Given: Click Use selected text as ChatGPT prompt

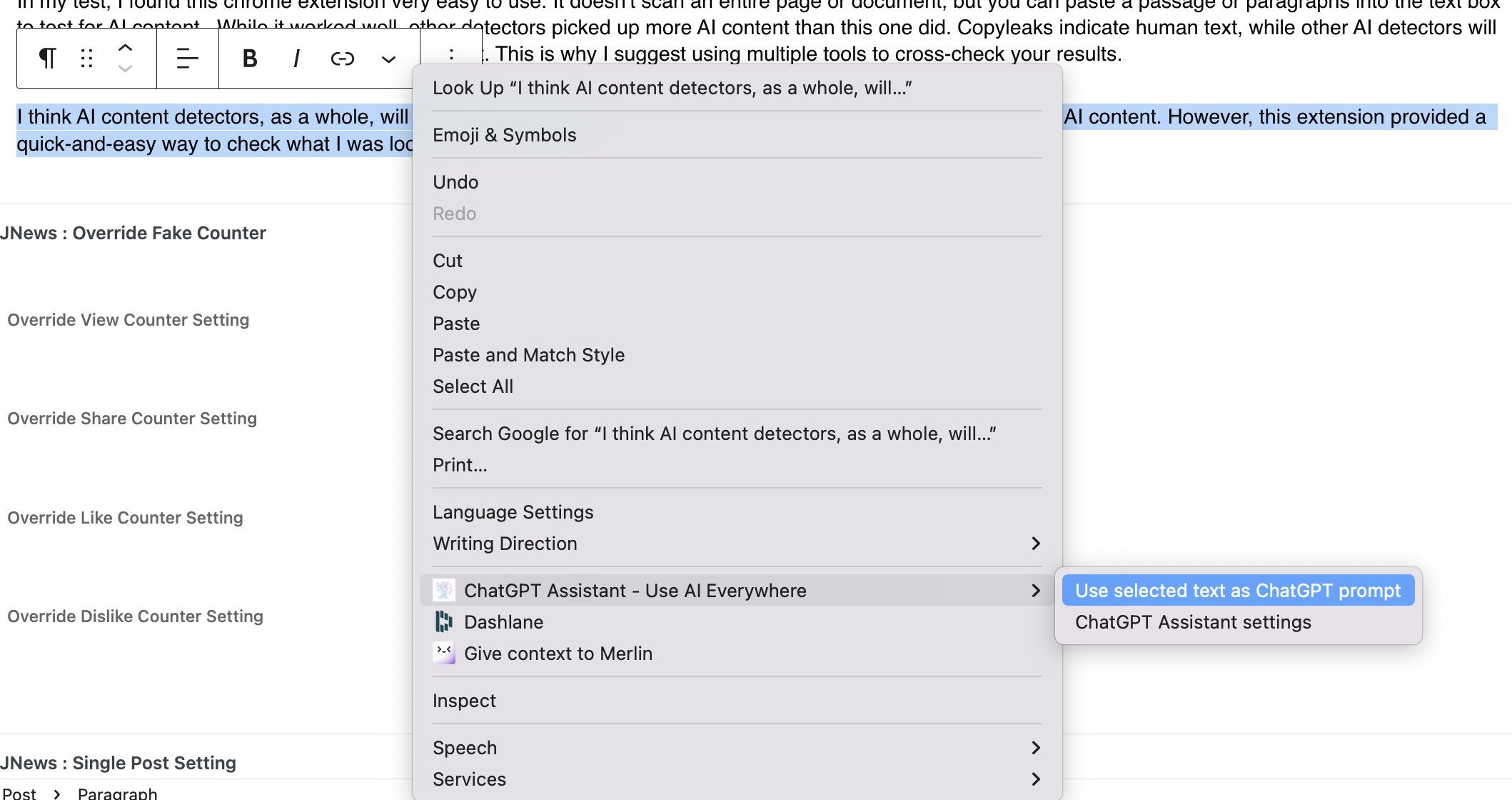Looking at the screenshot, I should pyautogui.click(x=1238, y=591).
